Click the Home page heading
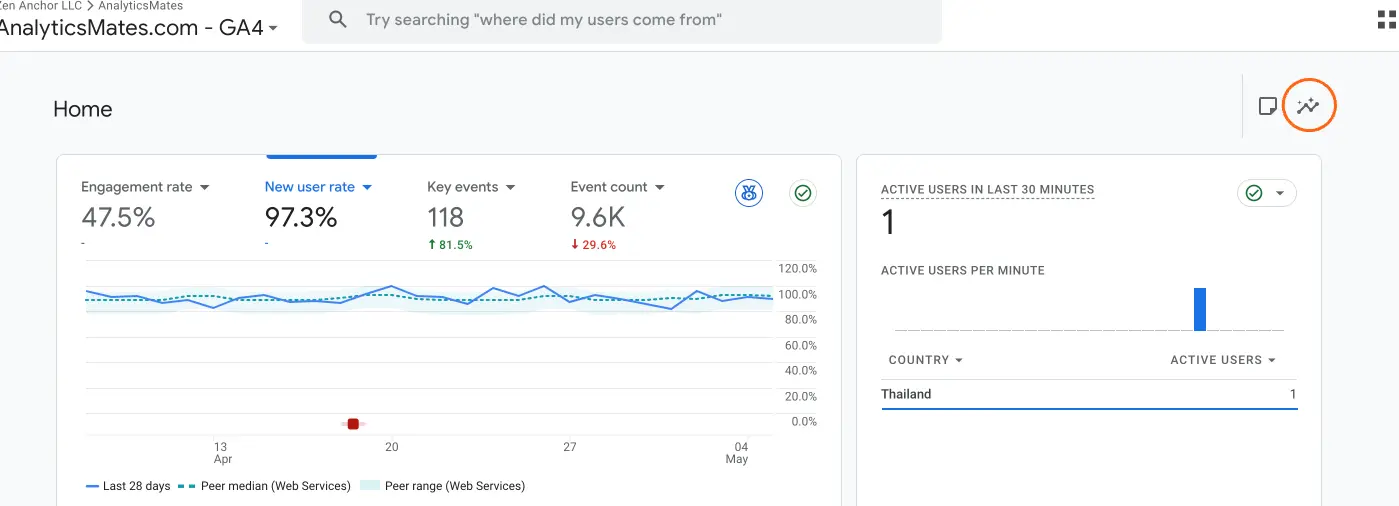 click(83, 109)
